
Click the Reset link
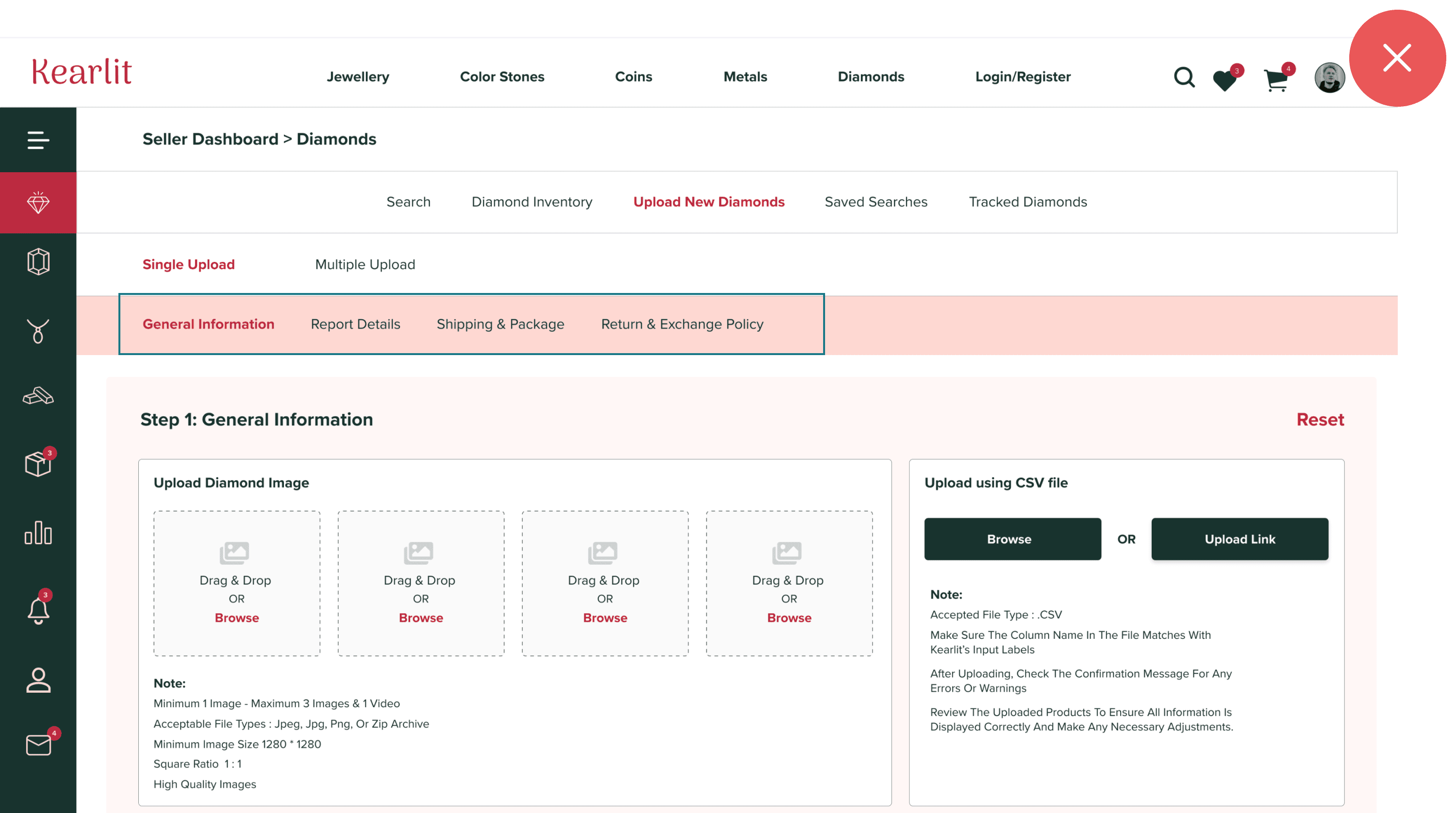pyautogui.click(x=1319, y=419)
